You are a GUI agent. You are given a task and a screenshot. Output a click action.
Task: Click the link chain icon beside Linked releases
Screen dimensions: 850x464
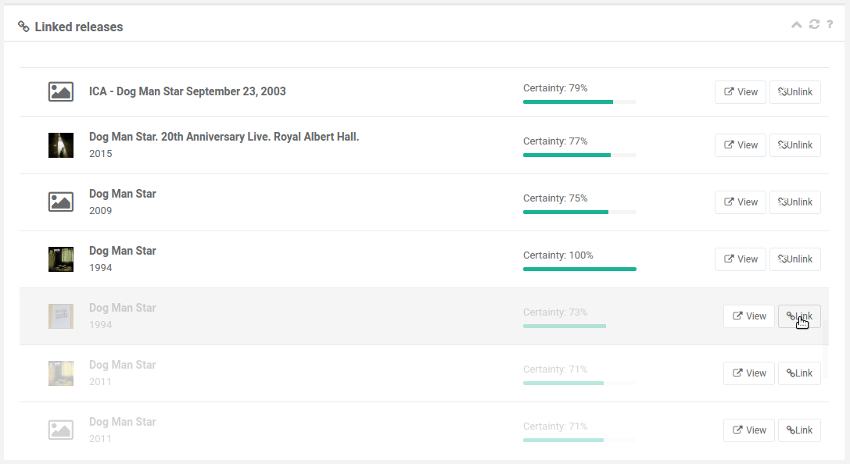(x=24, y=27)
